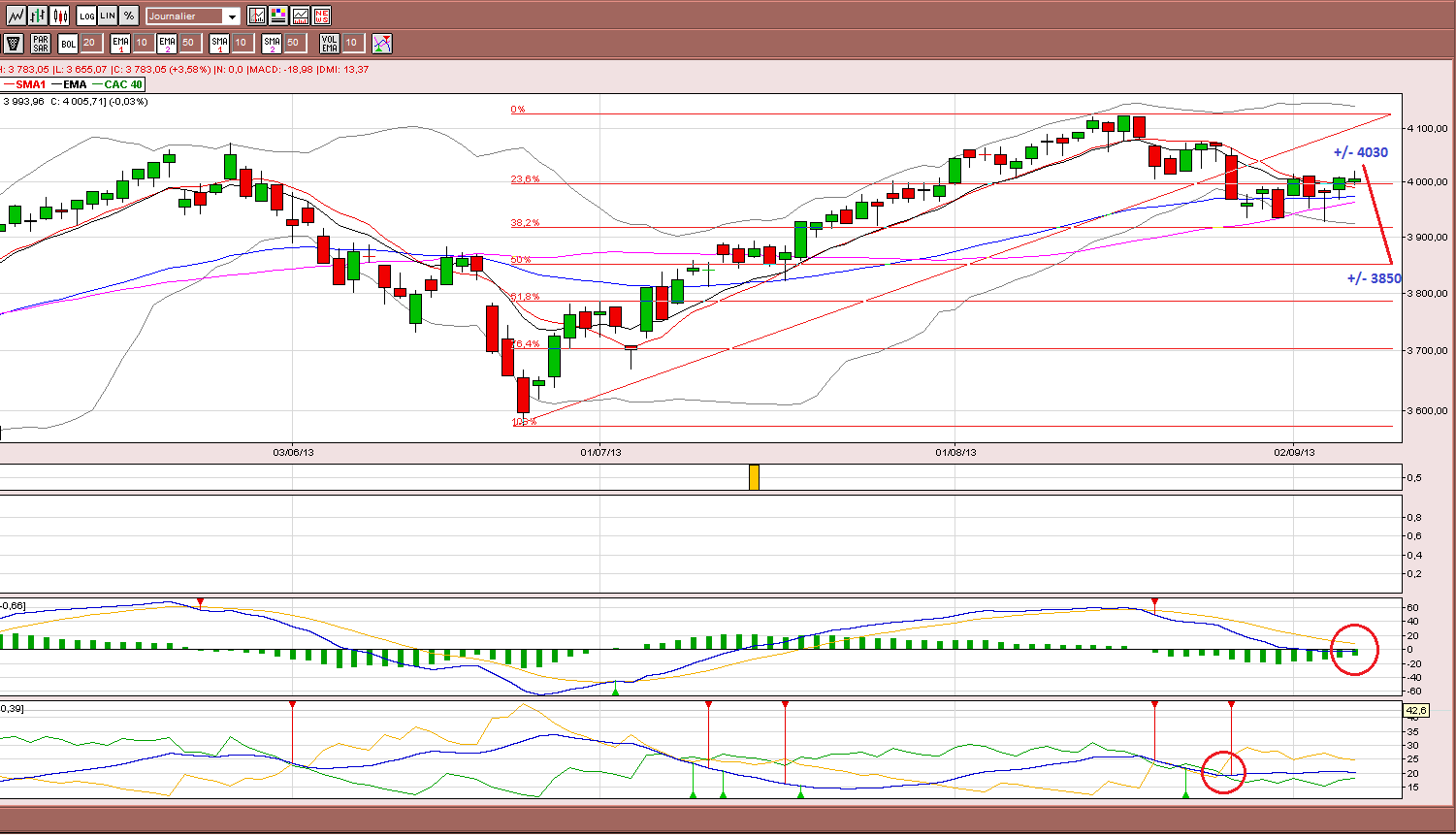Open the chart color settings palette
1456x837 pixels.
pyautogui.click(x=278, y=16)
